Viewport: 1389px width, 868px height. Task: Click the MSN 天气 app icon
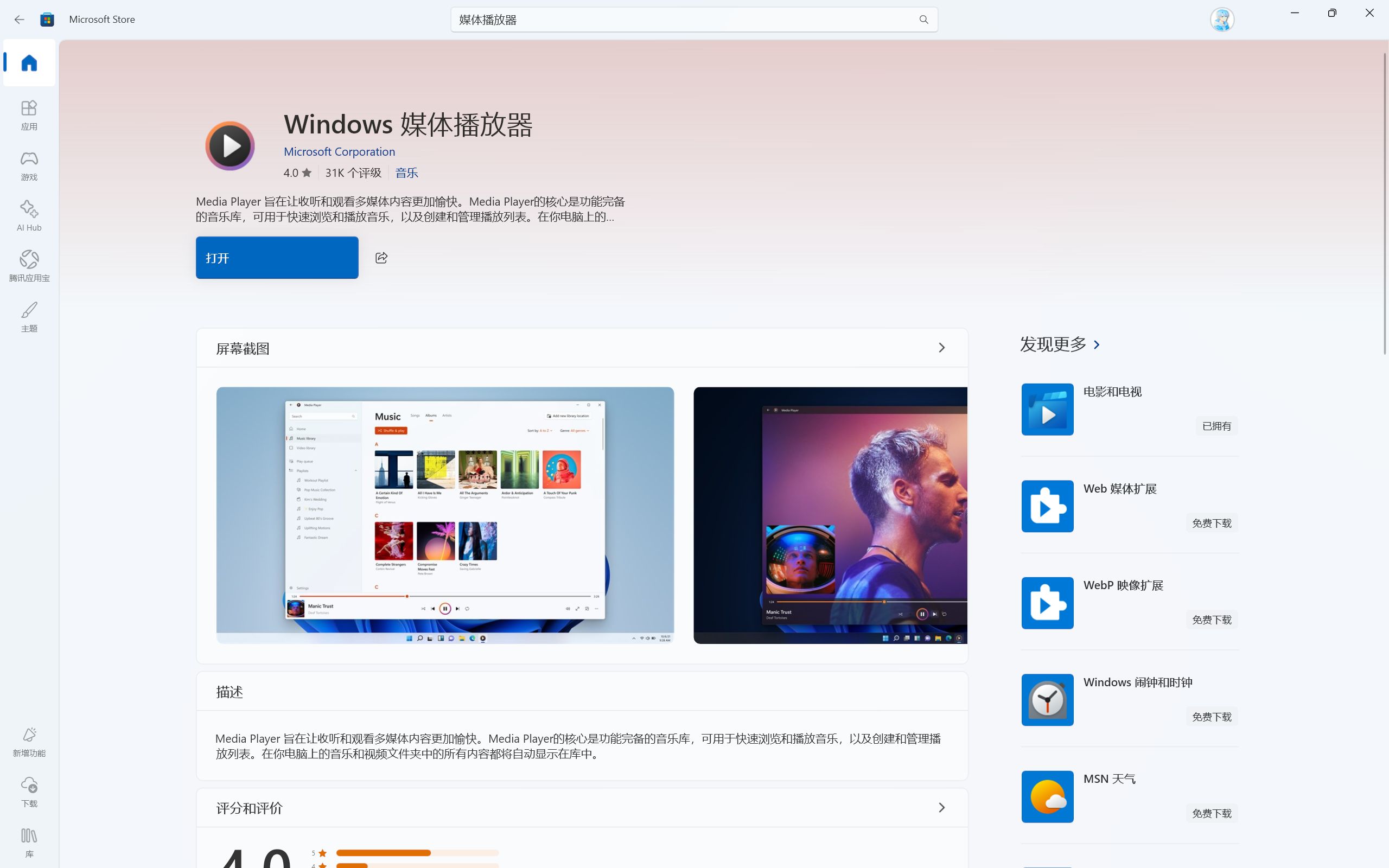1048,797
